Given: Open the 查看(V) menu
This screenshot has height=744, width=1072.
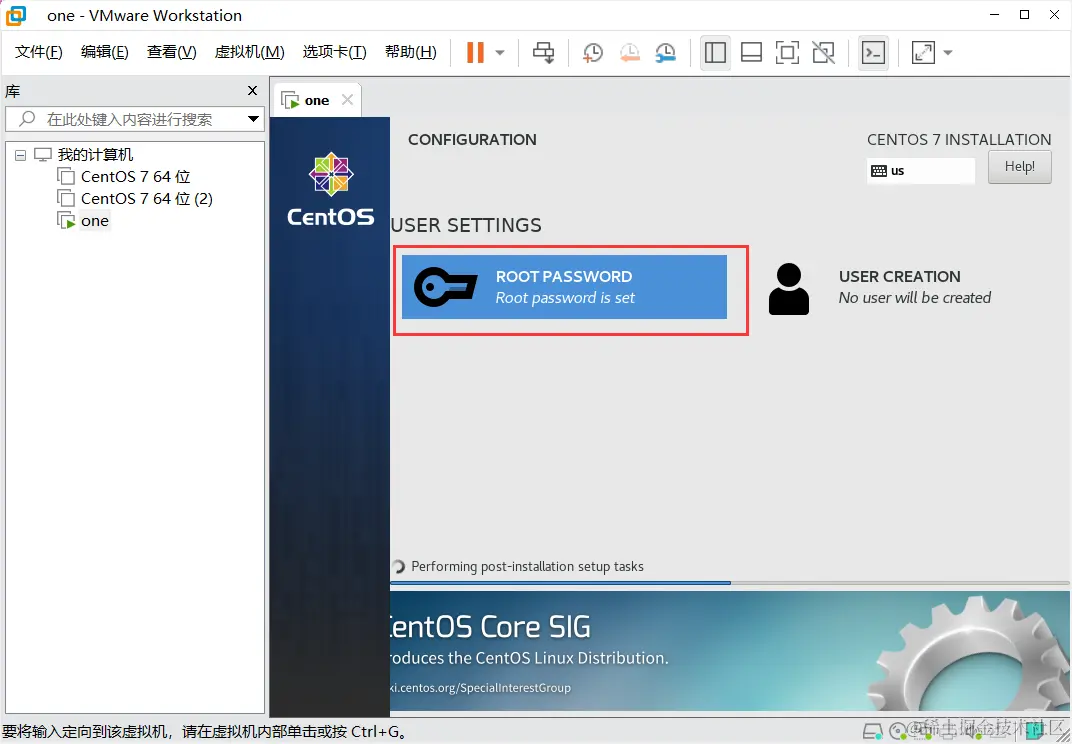Looking at the screenshot, I should [x=172, y=52].
